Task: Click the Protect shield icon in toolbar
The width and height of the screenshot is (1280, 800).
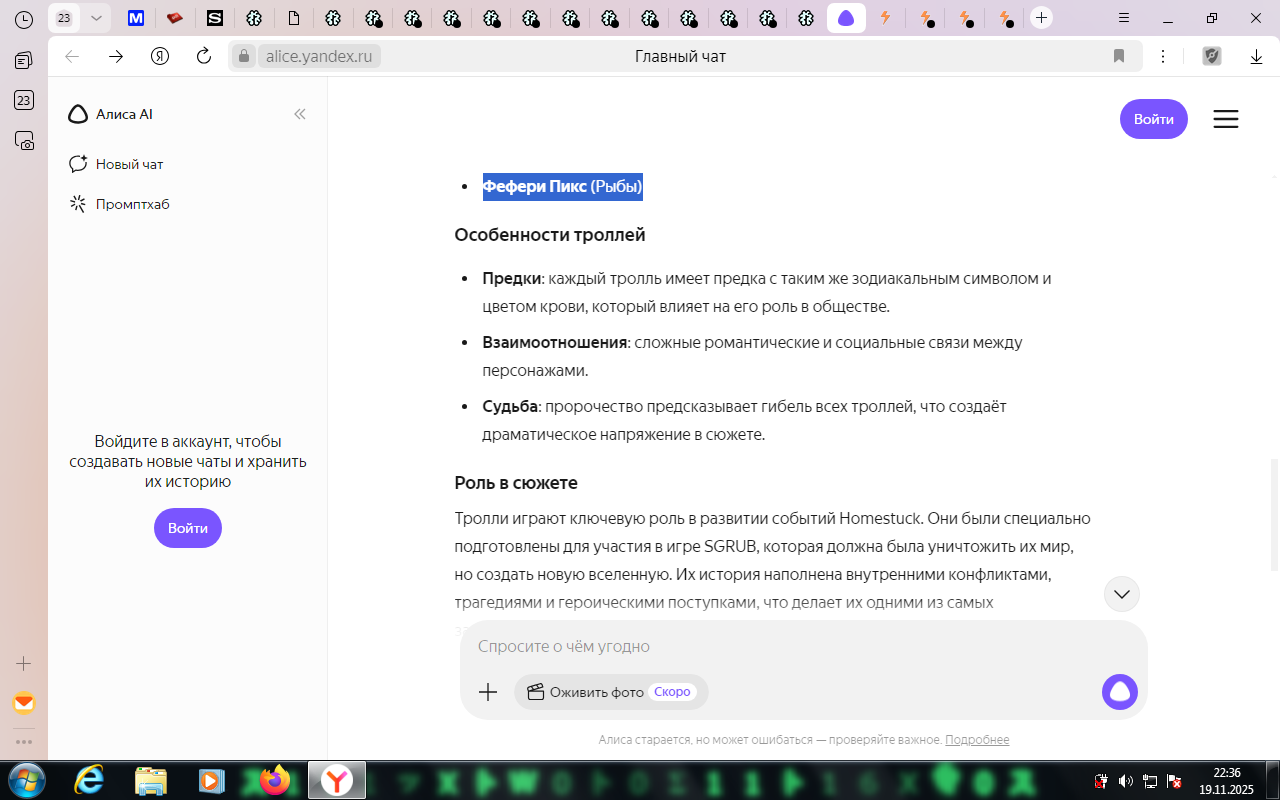Action: 1211,56
